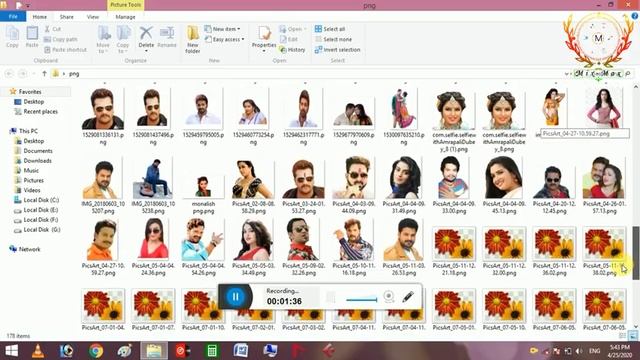Image resolution: width=640 pixels, height=360 pixels.
Task: Click the Copy icon in Clipboard group
Action: [12, 37]
